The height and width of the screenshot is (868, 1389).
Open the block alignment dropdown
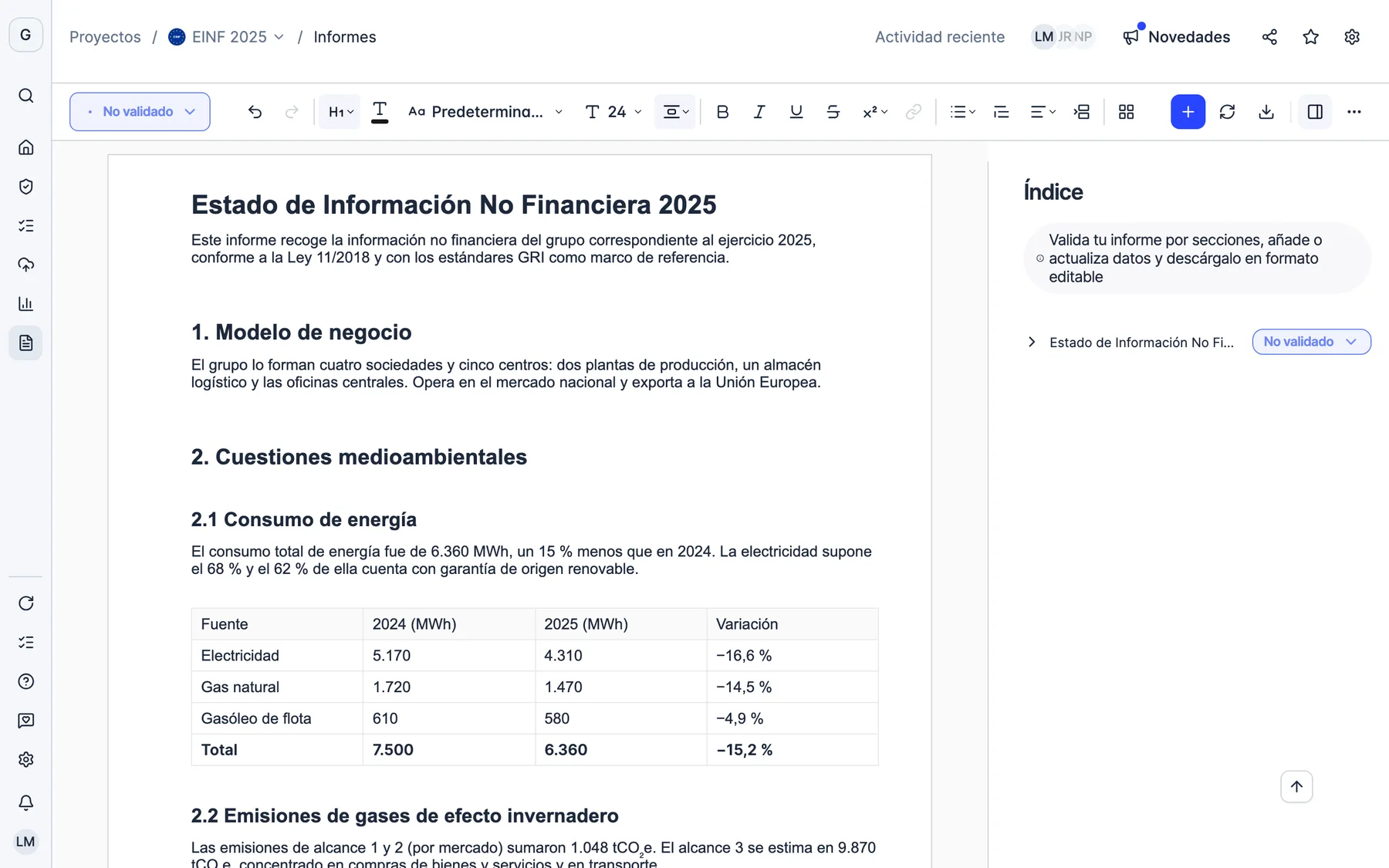(675, 112)
